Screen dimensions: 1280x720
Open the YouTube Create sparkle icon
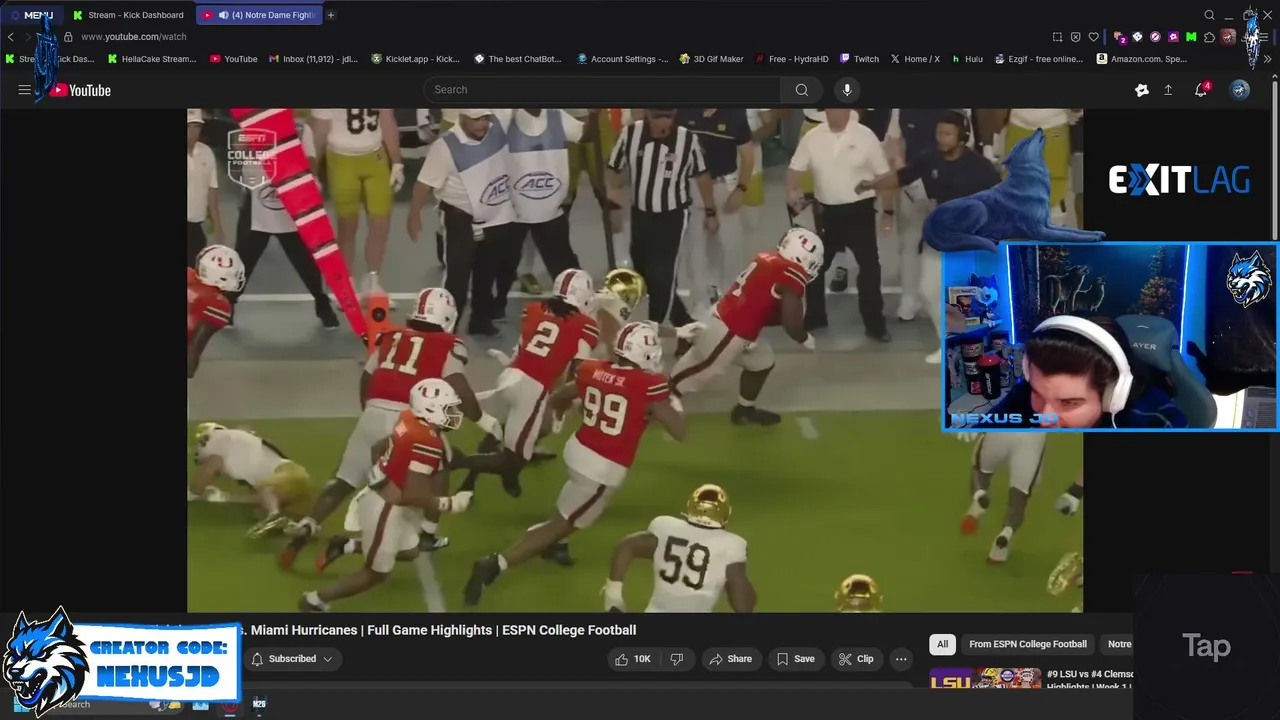coord(1142,90)
